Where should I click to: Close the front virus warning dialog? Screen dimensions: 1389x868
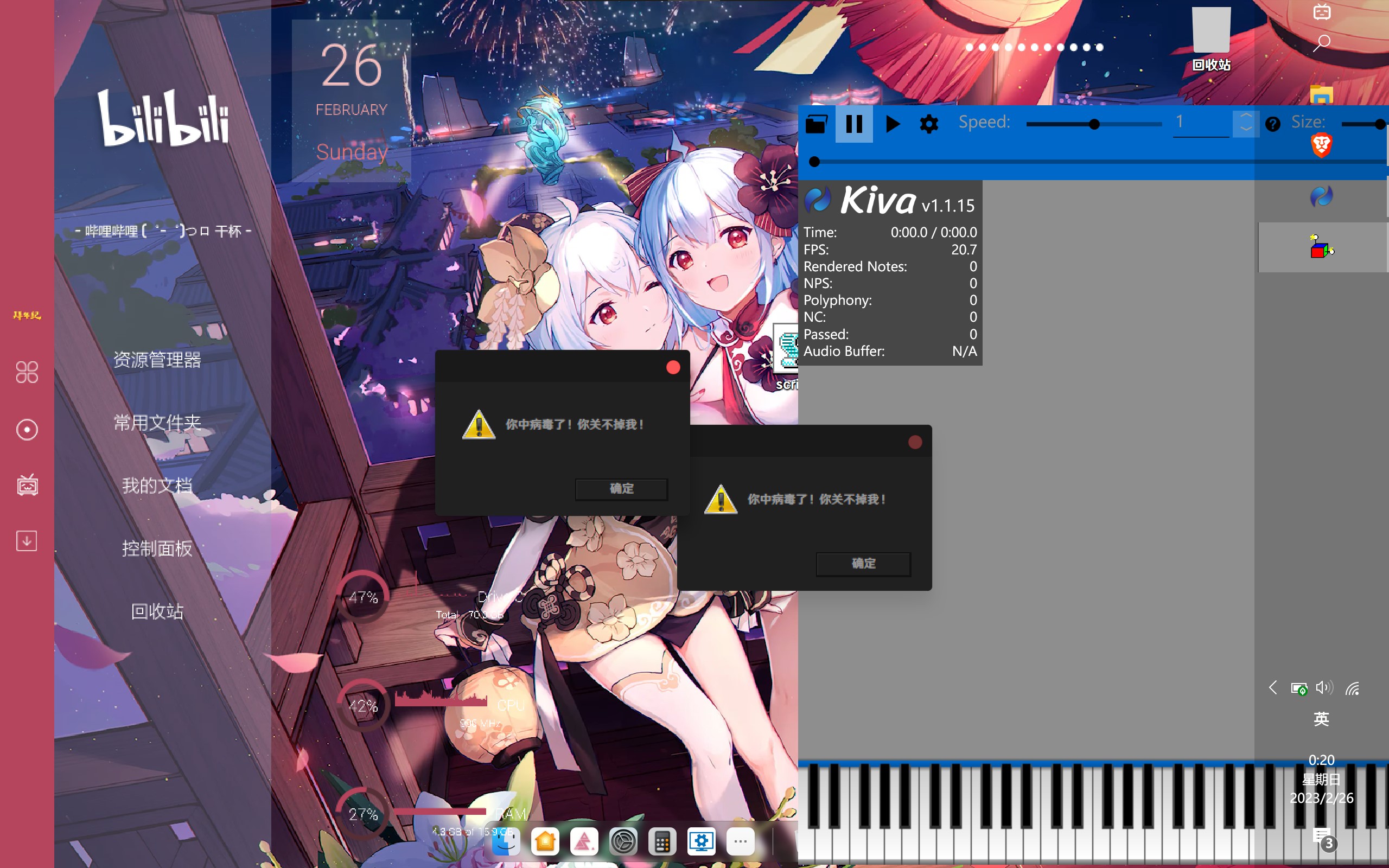[x=673, y=367]
